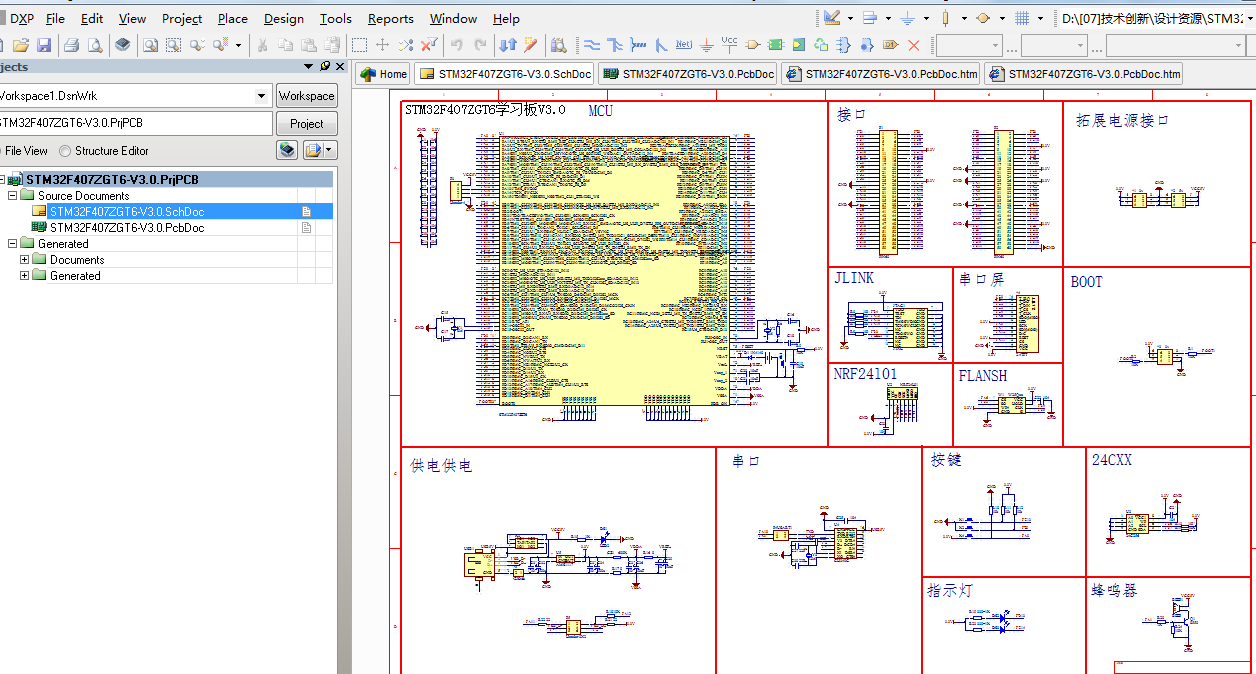Collapse the STM32F407ZGT6-V3.0.PrjPCB project node
Screen dimensions: 1256x674
[2, 180]
